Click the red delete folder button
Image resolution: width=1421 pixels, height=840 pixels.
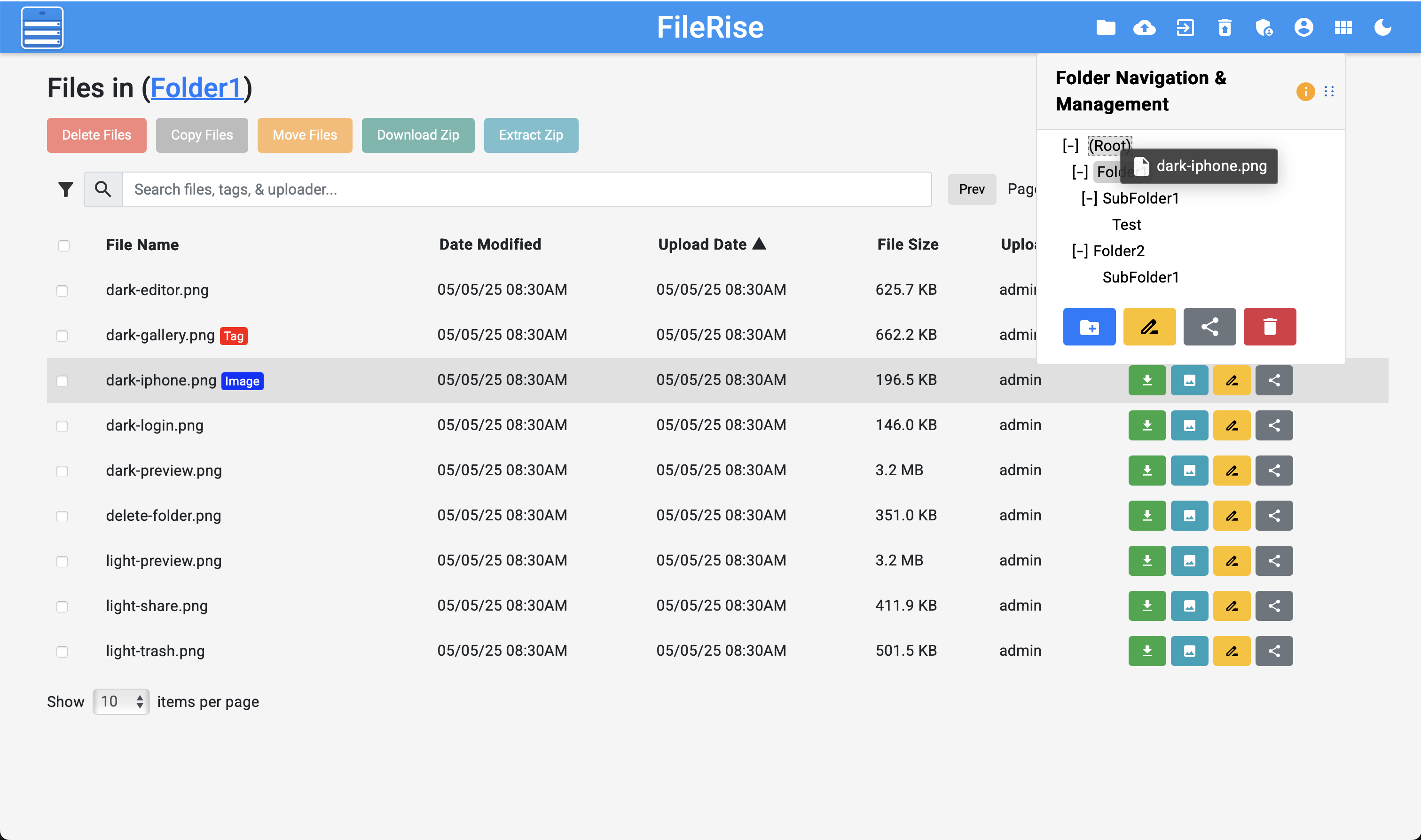pyautogui.click(x=1269, y=327)
